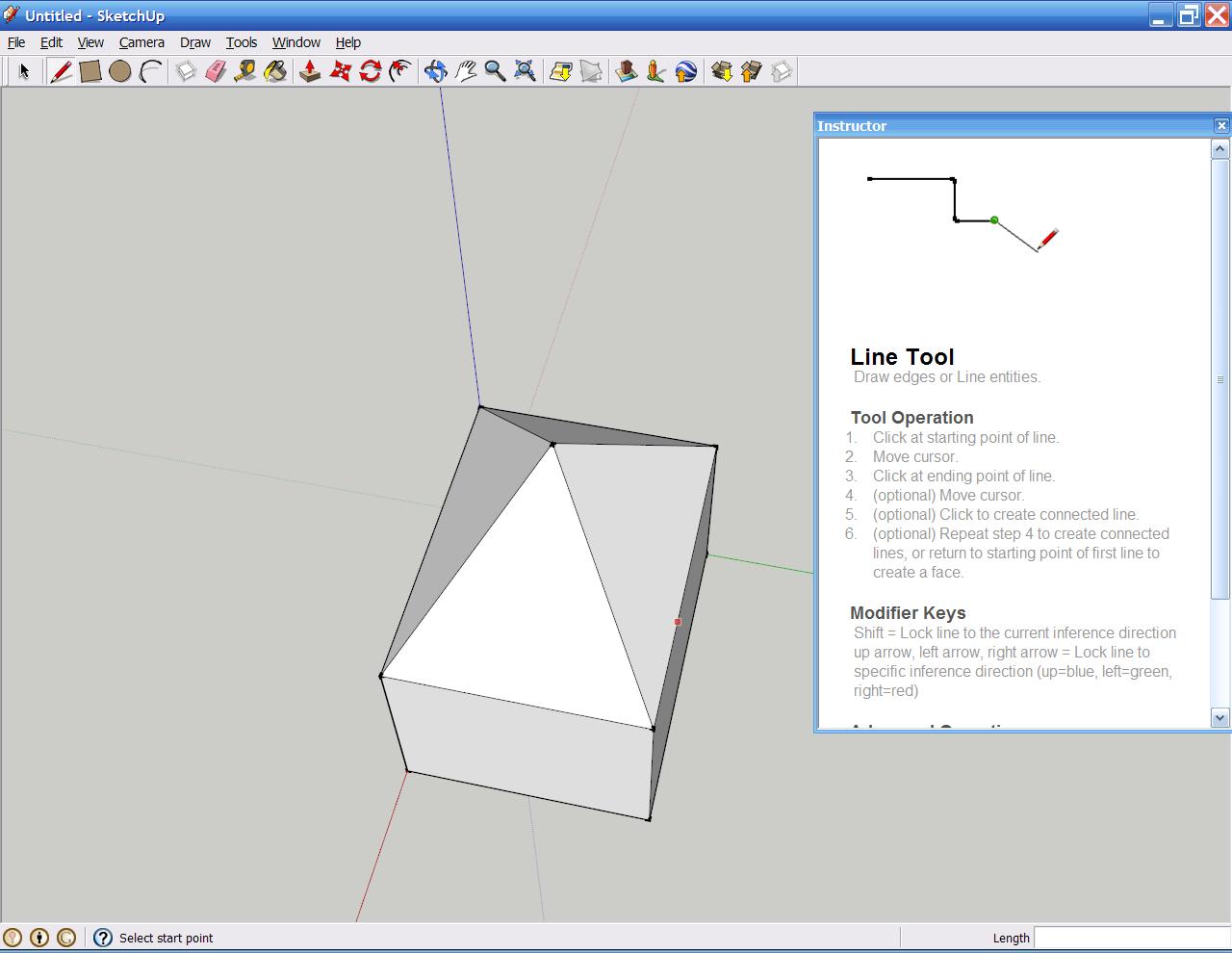This screenshot has height=953, width=1232.
Task: Activate the Rotate tool
Action: [x=370, y=71]
